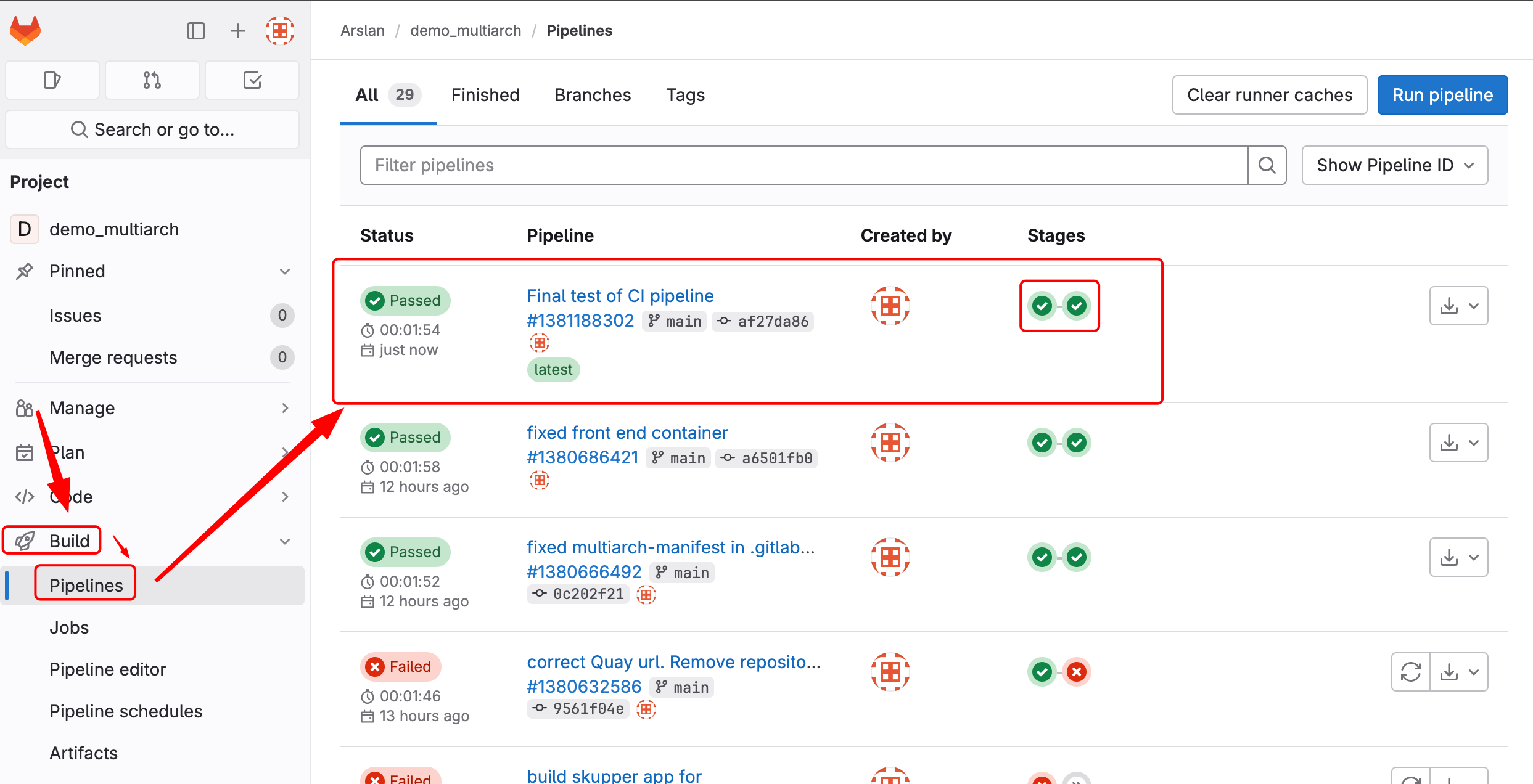Toggle the sidebar collapse icon
This screenshot has height=784, width=1533.
pyautogui.click(x=196, y=31)
